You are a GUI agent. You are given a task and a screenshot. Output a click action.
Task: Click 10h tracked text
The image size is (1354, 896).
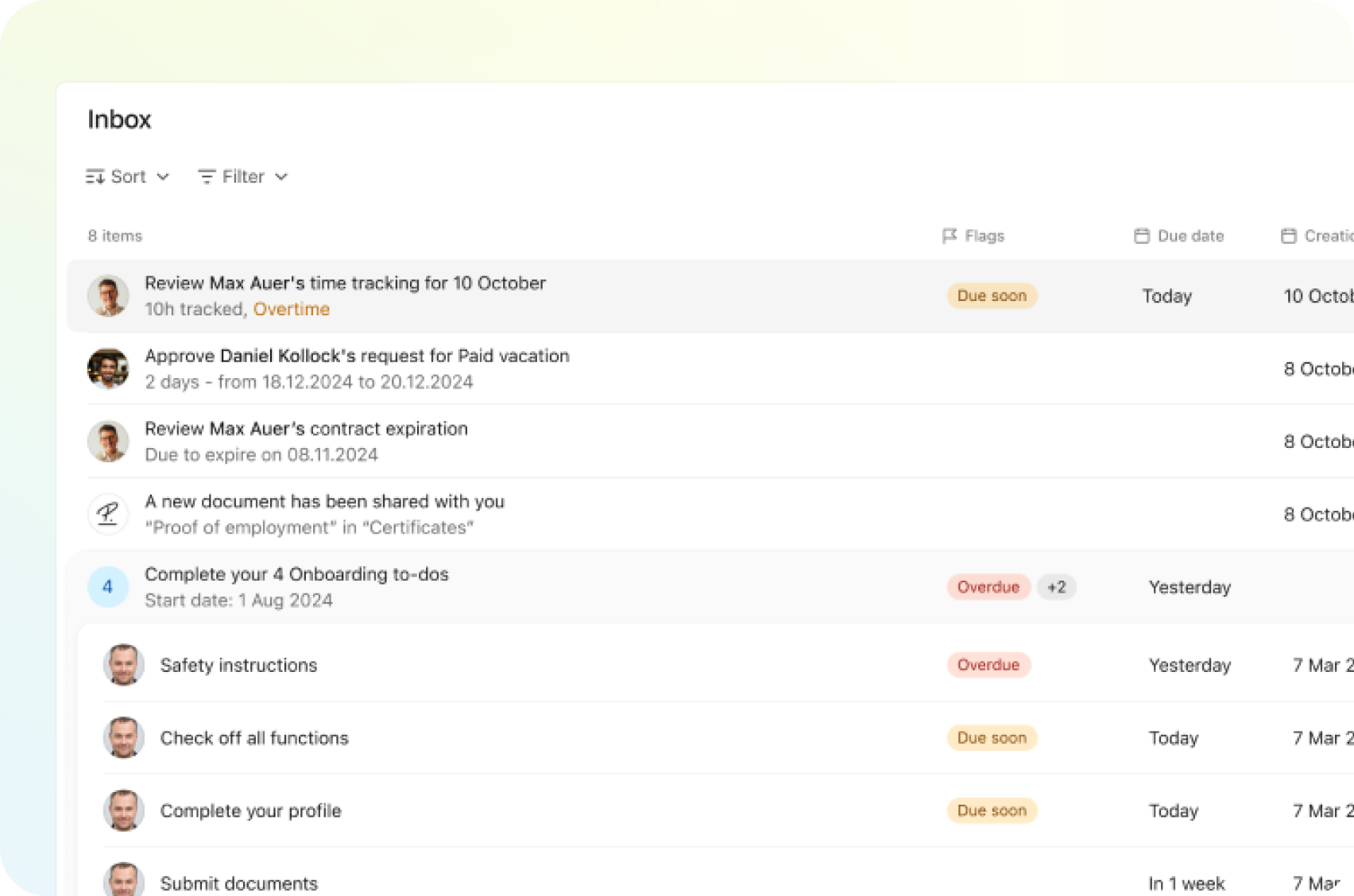[x=195, y=309]
